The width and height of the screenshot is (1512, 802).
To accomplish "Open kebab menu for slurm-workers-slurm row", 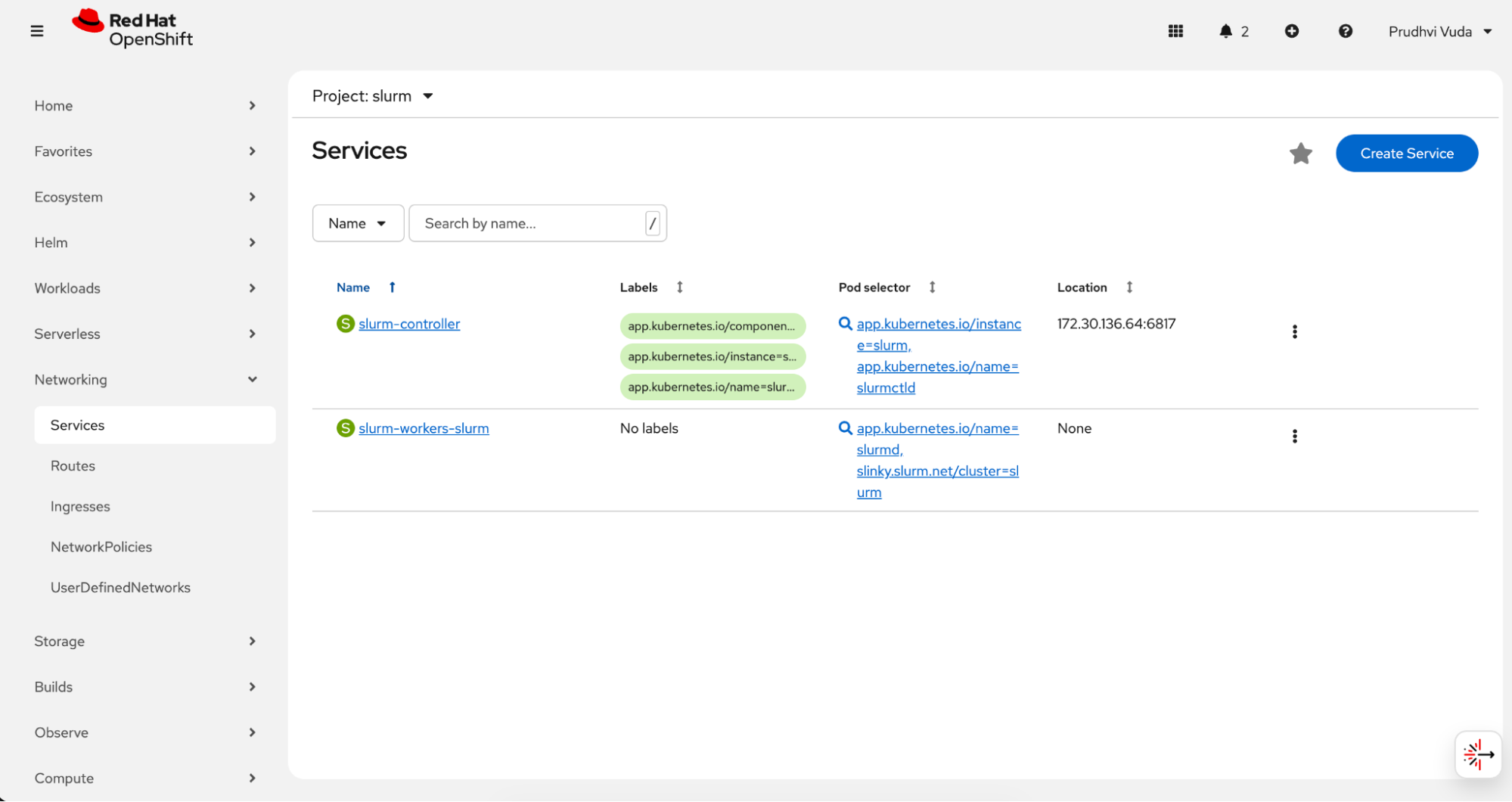I will click(x=1294, y=436).
